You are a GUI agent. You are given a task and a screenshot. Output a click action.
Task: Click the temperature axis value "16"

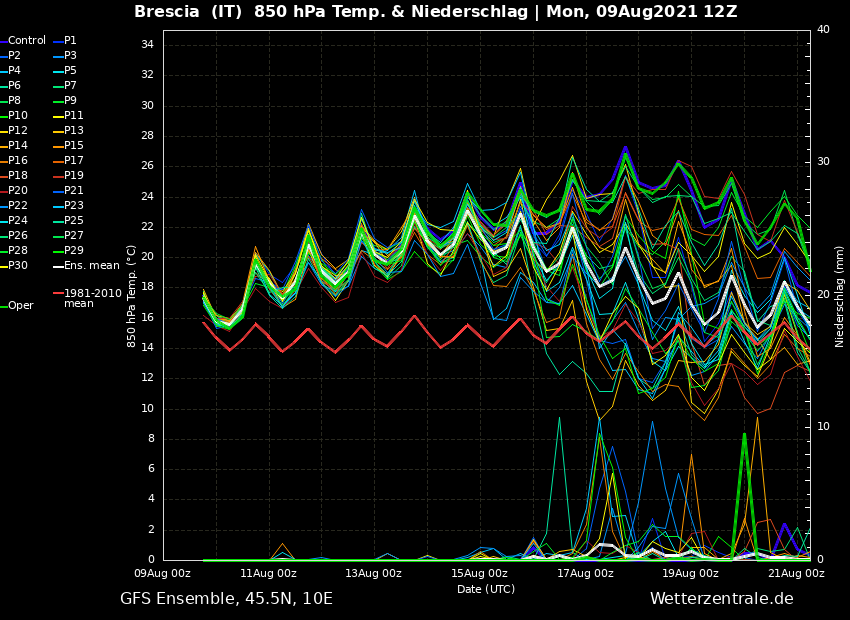pyautogui.click(x=147, y=318)
